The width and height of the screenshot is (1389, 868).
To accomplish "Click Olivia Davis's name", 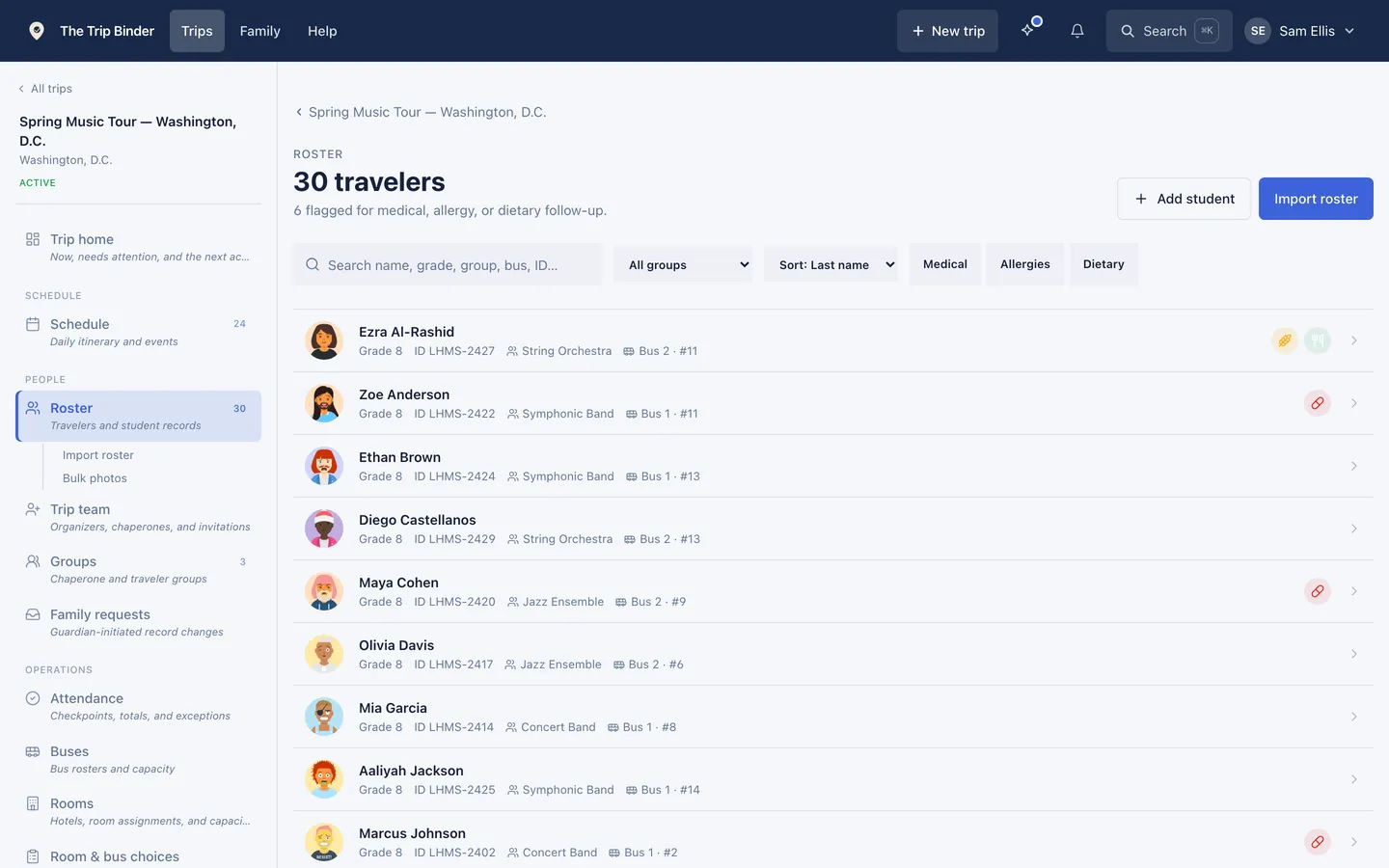I will [x=396, y=645].
